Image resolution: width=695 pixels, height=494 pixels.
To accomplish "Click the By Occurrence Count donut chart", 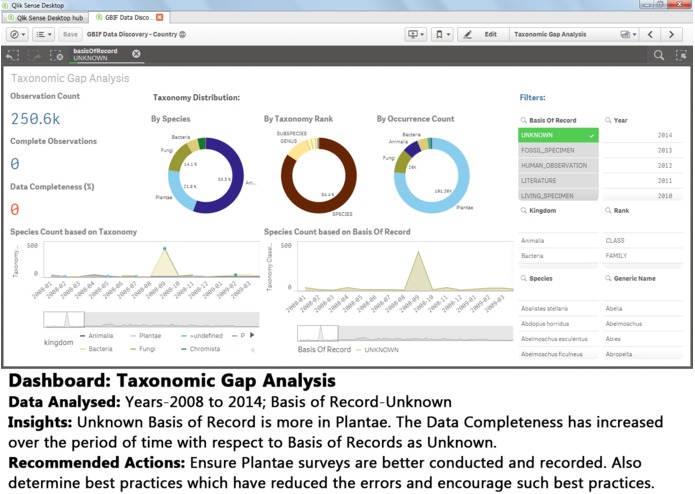I will point(432,175).
